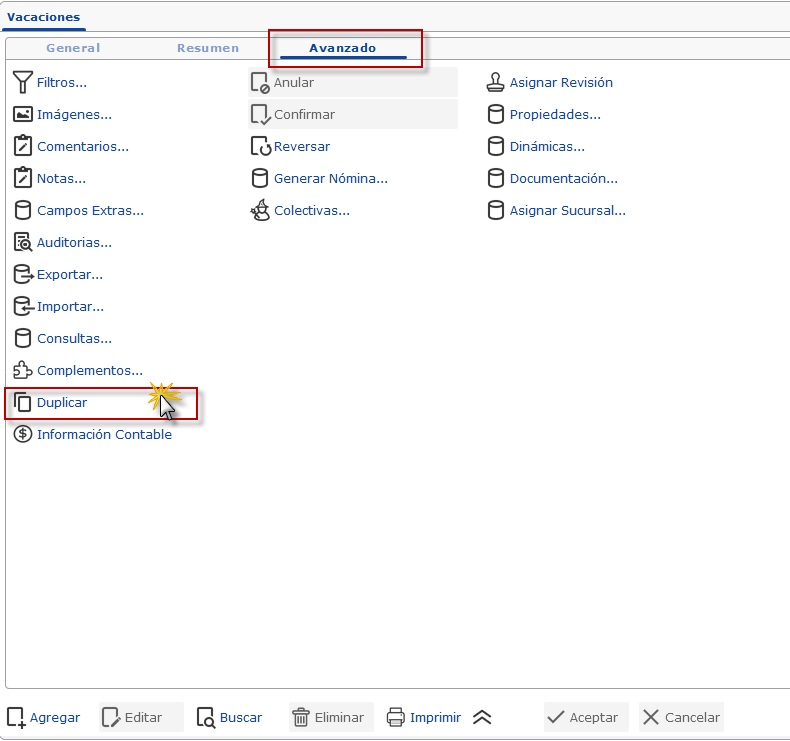
Task: Open the Complementos puzzle piece icon
Action: [23, 370]
